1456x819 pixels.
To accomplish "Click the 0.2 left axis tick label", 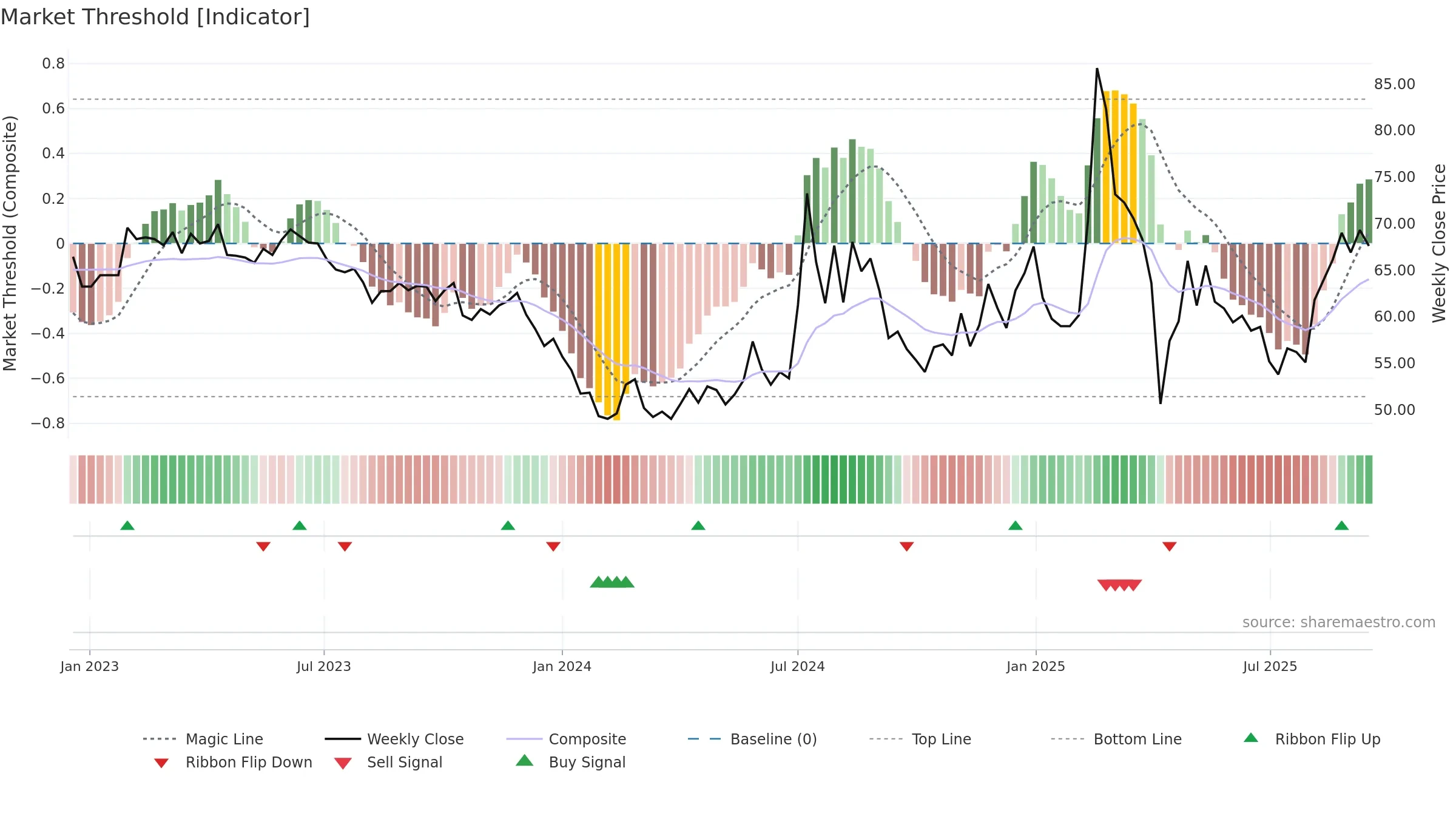I will tap(53, 198).
